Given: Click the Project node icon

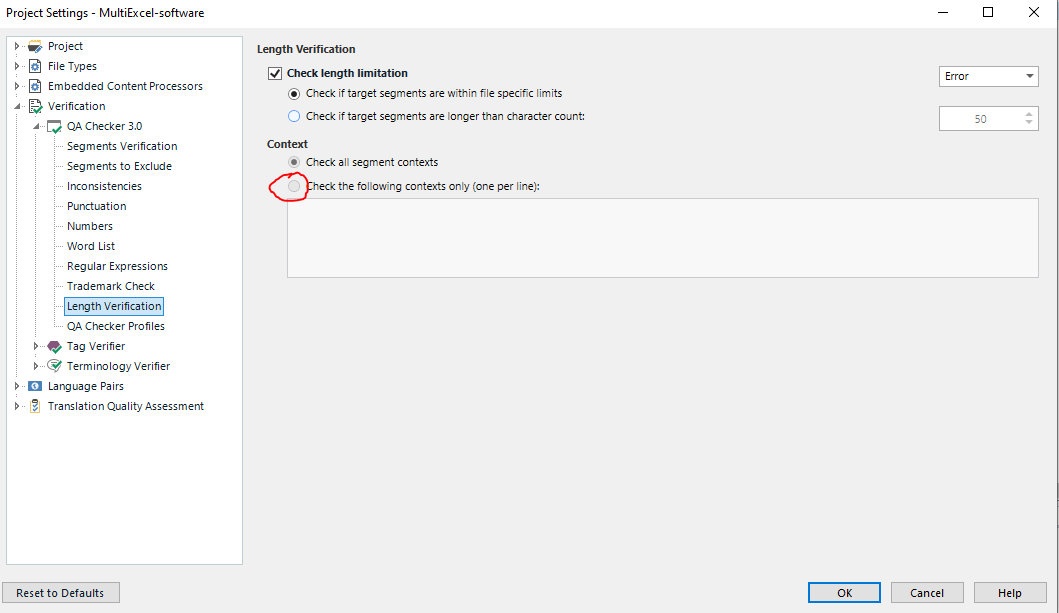Looking at the screenshot, I should 35,47.
